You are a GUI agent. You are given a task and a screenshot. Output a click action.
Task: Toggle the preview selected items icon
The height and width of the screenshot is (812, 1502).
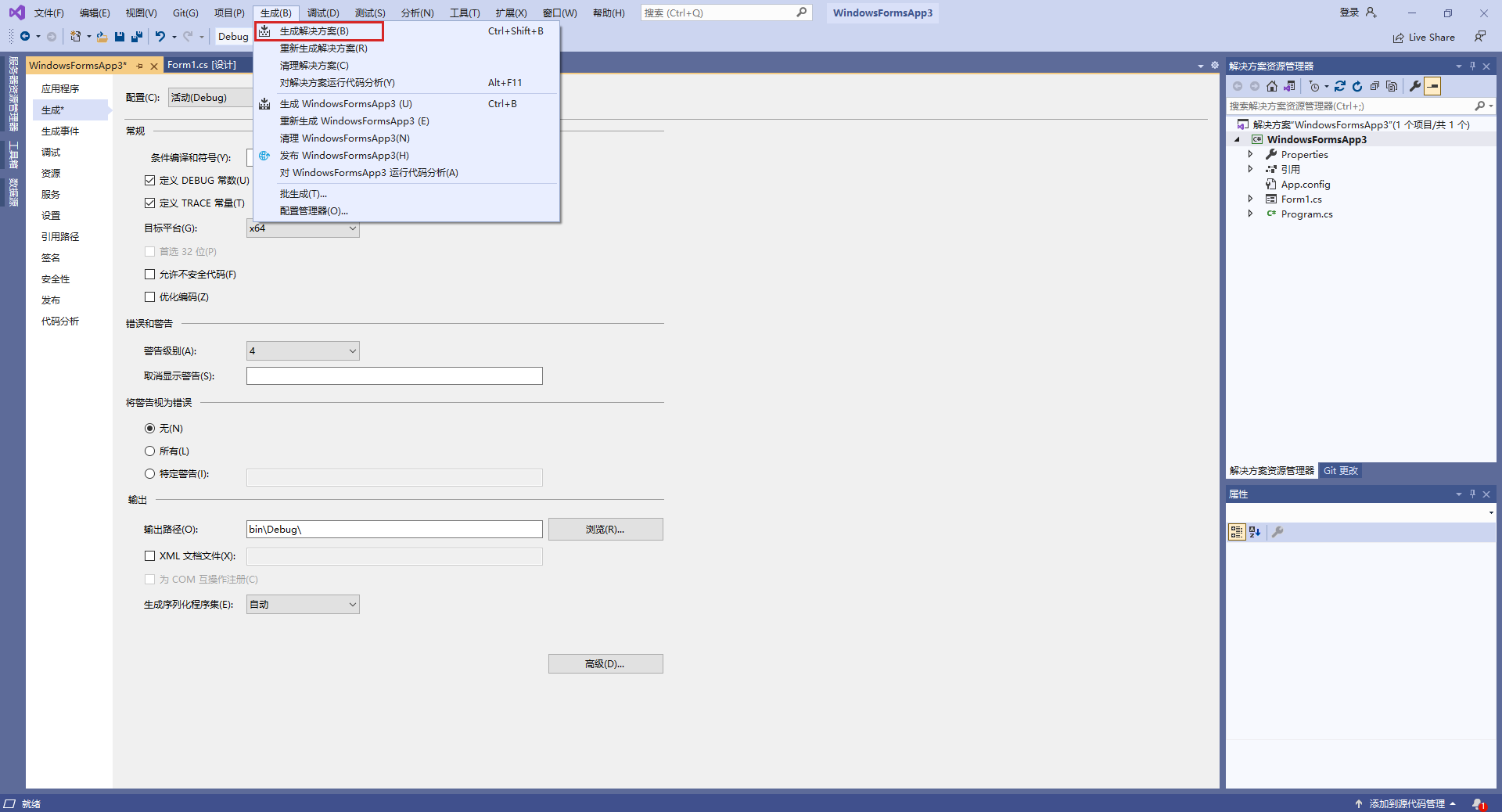pos(1432,86)
